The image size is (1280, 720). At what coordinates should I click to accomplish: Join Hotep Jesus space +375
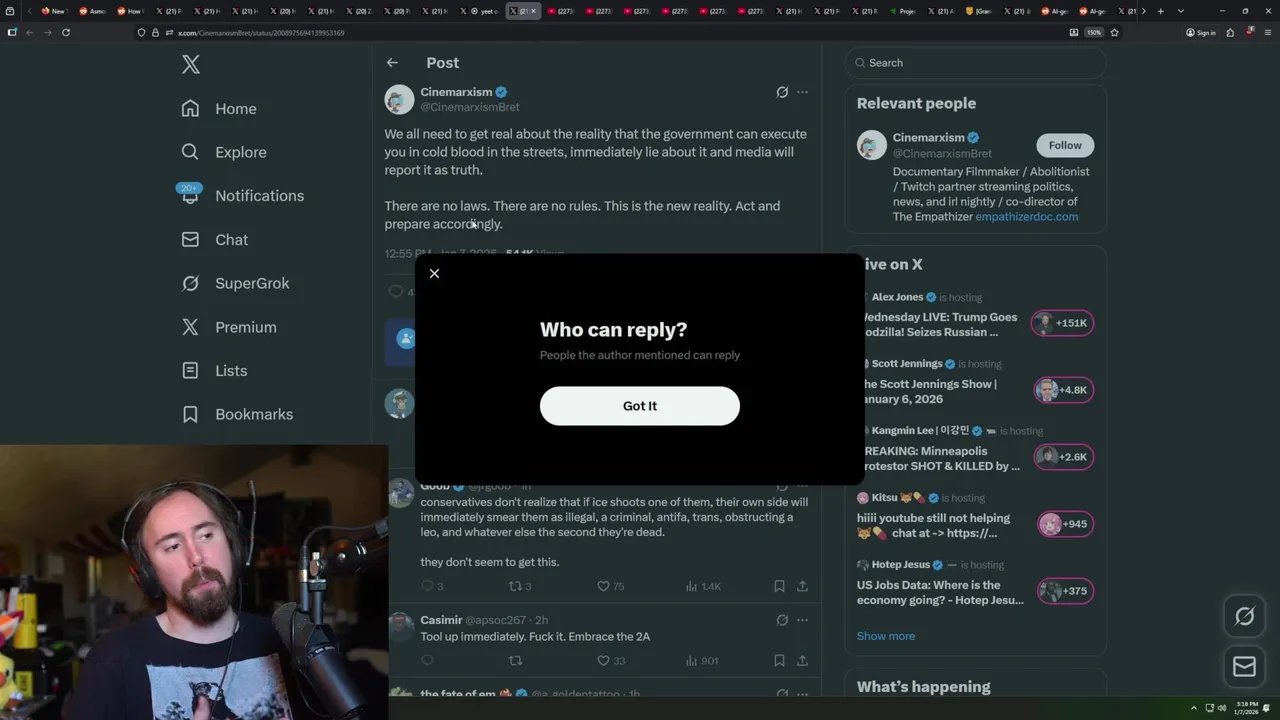[x=1065, y=591]
